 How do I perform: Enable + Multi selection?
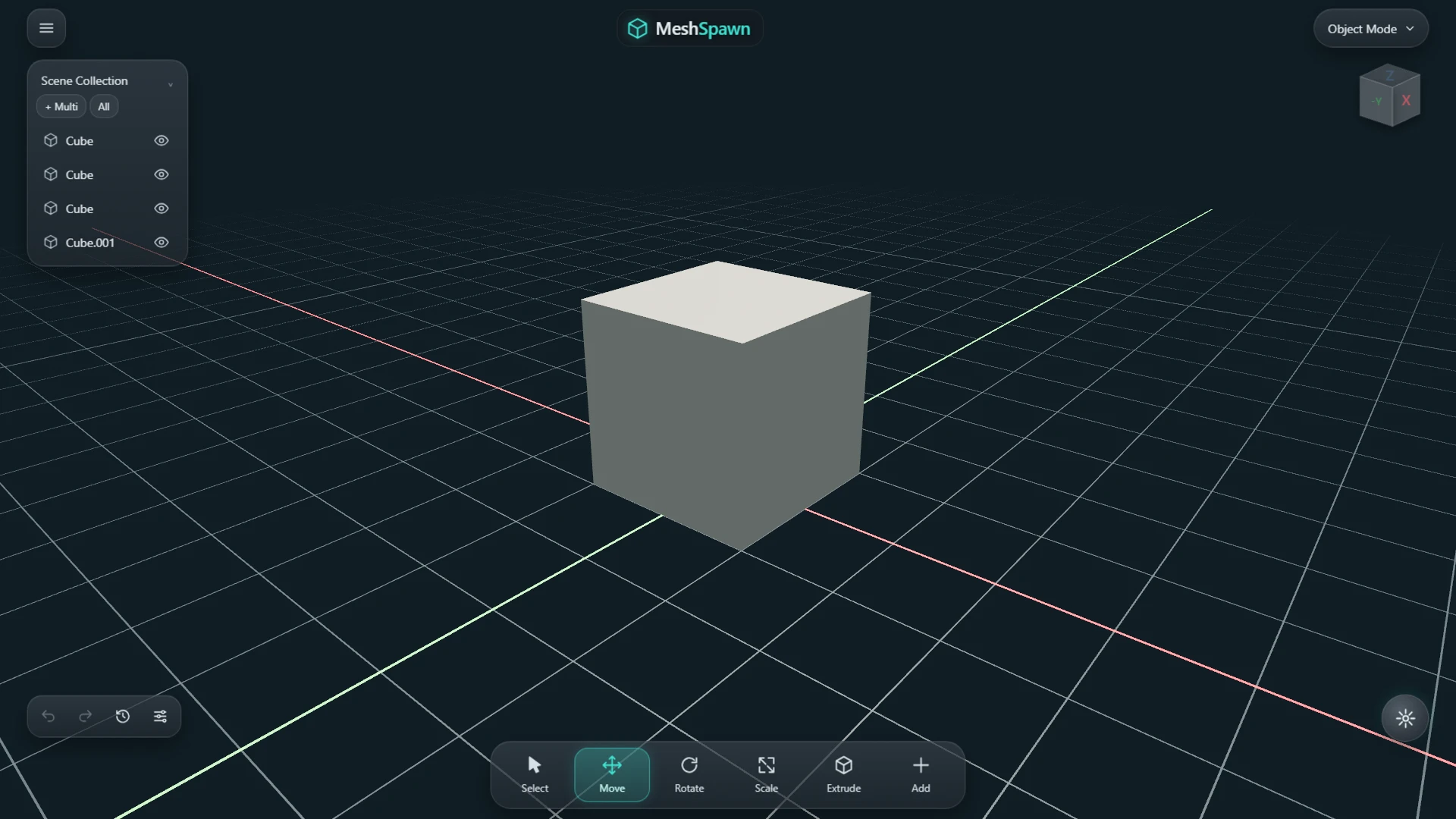(x=61, y=107)
